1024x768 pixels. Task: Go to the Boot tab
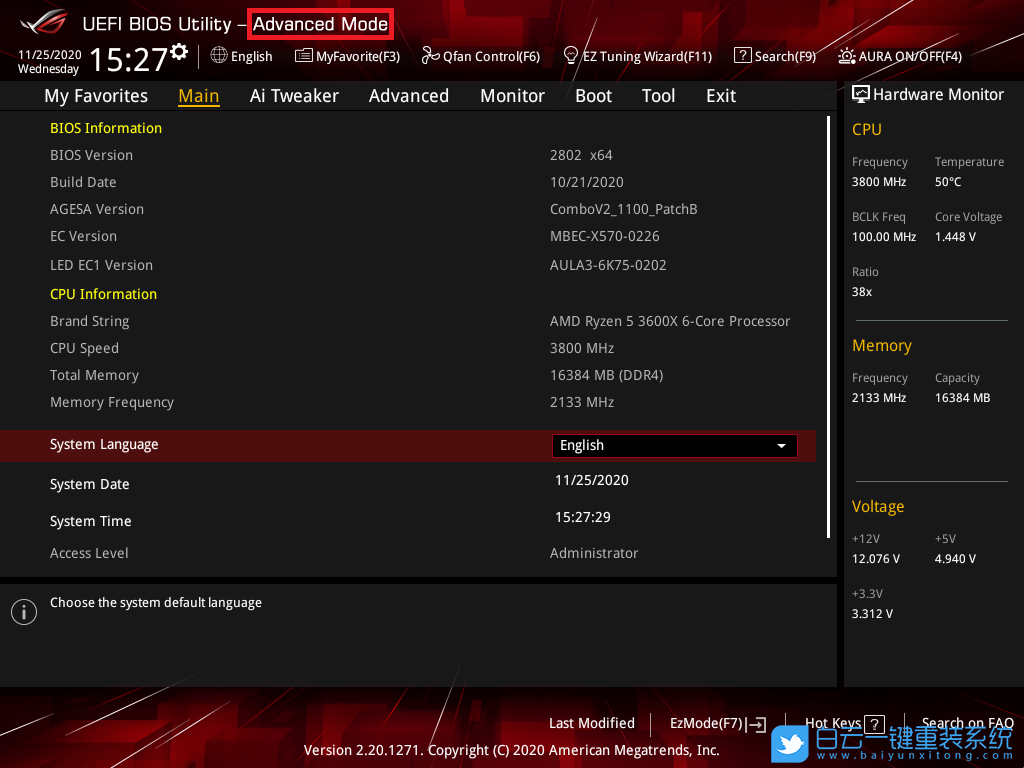(x=593, y=96)
